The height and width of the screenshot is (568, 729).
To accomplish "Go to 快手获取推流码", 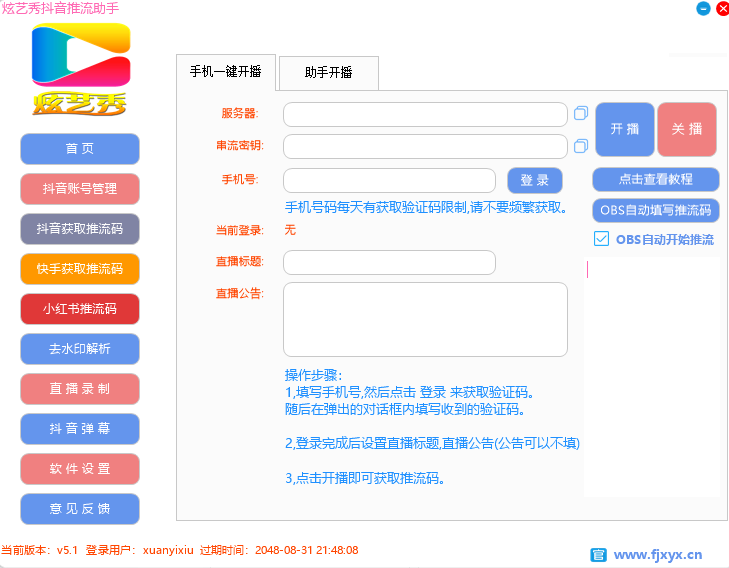I will point(80,269).
